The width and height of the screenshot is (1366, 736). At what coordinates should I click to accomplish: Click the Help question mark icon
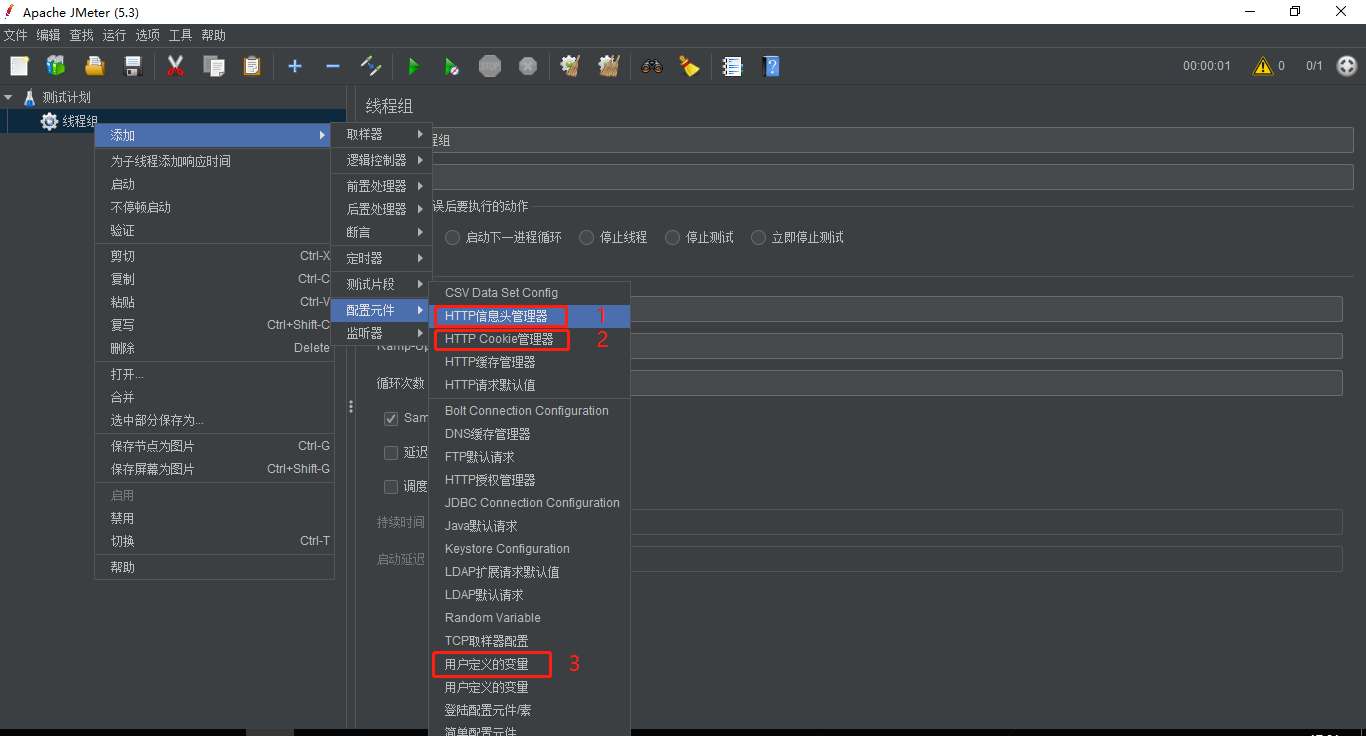pyautogui.click(x=771, y=66)
